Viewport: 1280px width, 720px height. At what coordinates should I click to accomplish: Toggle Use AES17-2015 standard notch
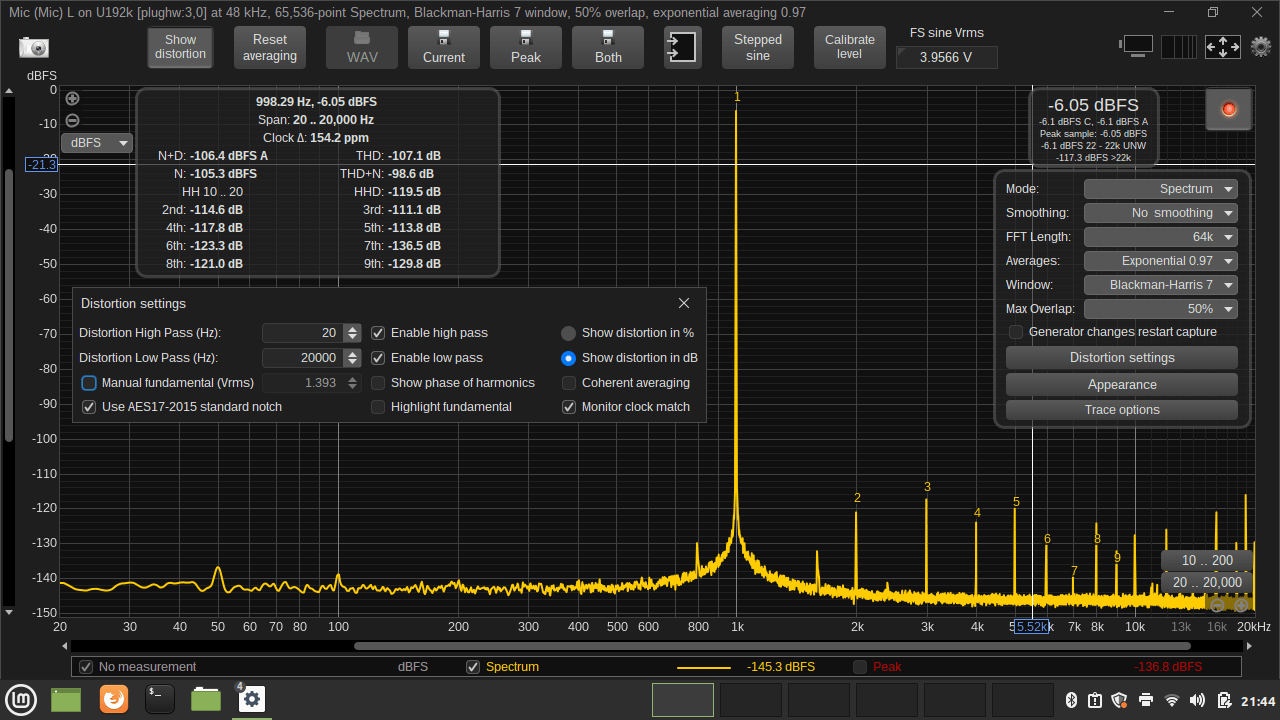89,407
